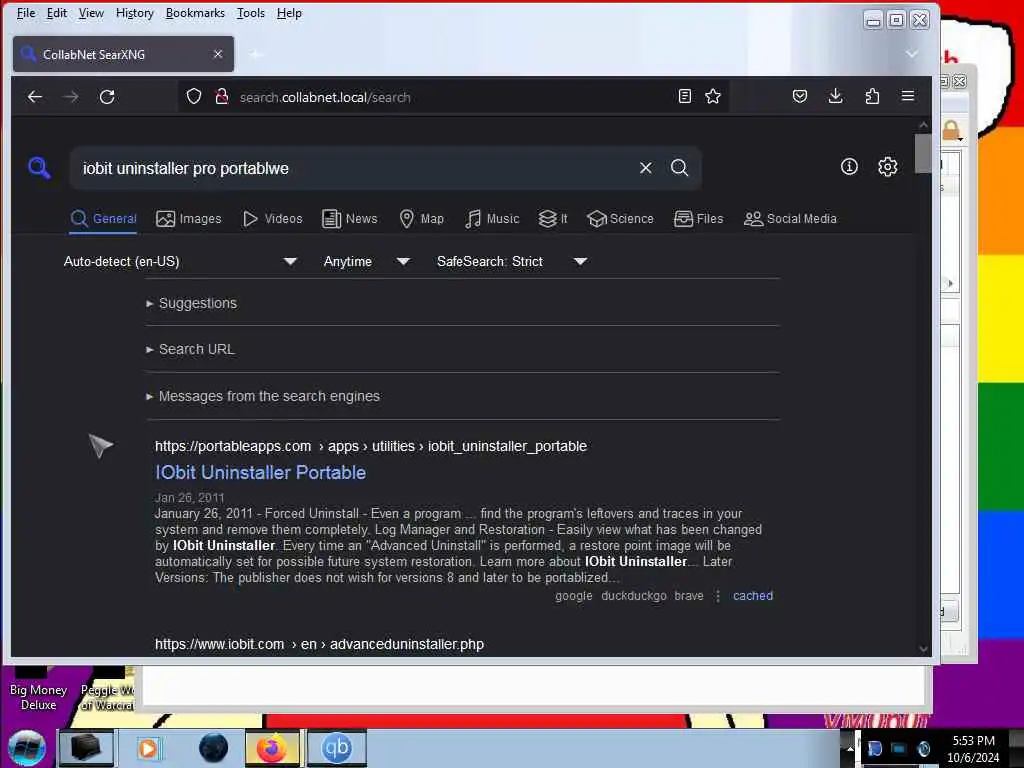This screenshot has height=768, width=1024.
Task: Click the result engines vertical dots
Action: click(x=718, y=596)
